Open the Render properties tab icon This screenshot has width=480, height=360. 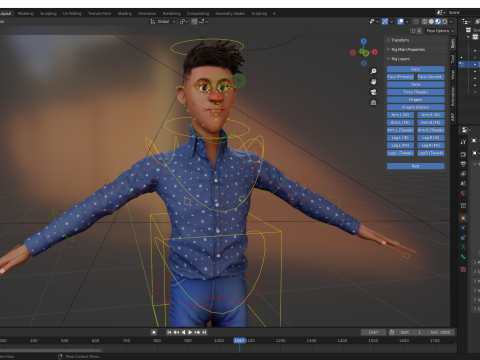pyautogui.click(x=463, y=154)
